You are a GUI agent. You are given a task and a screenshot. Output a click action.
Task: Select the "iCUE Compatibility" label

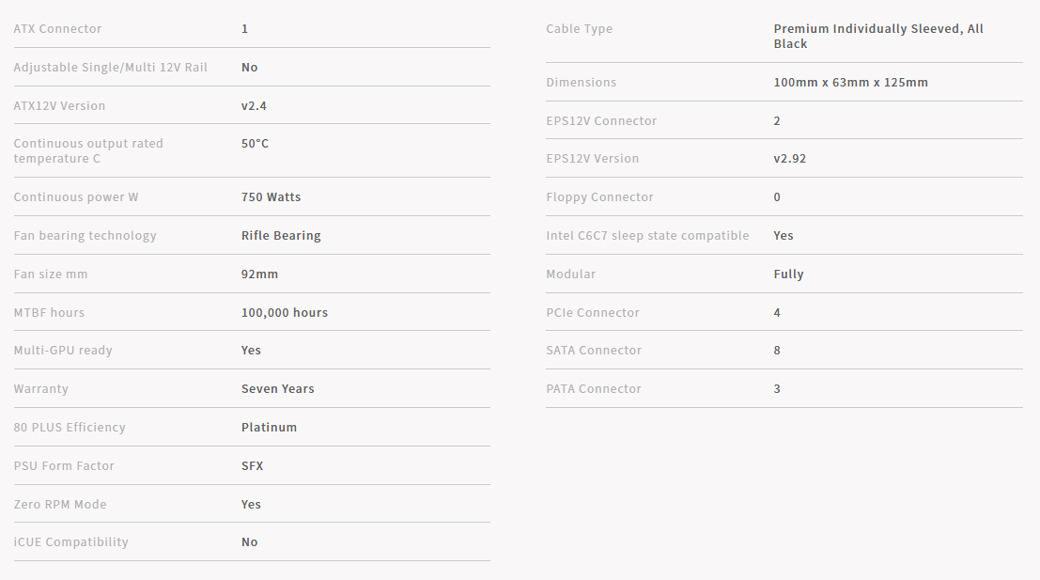point(71,542)
